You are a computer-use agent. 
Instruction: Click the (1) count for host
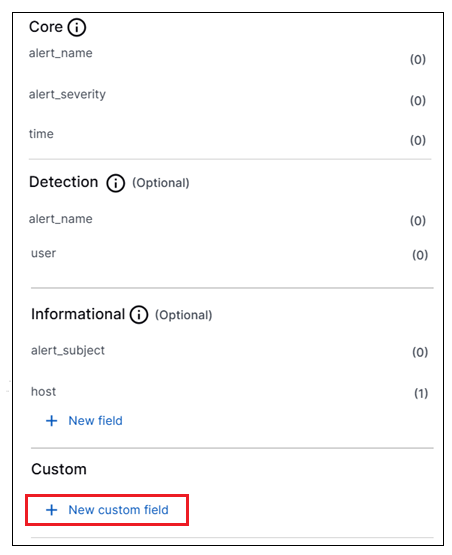pyautogui.click(x=421, y=393)
